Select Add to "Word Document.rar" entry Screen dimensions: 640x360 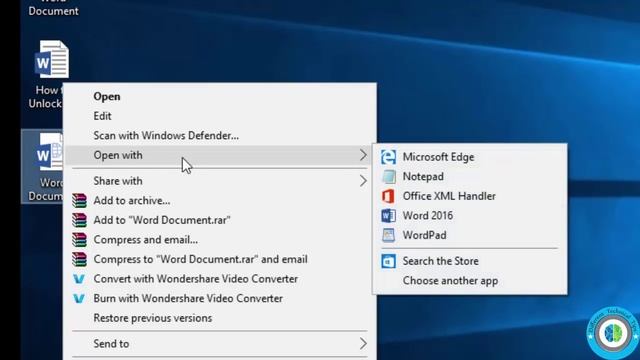click(x=220, y=220)
